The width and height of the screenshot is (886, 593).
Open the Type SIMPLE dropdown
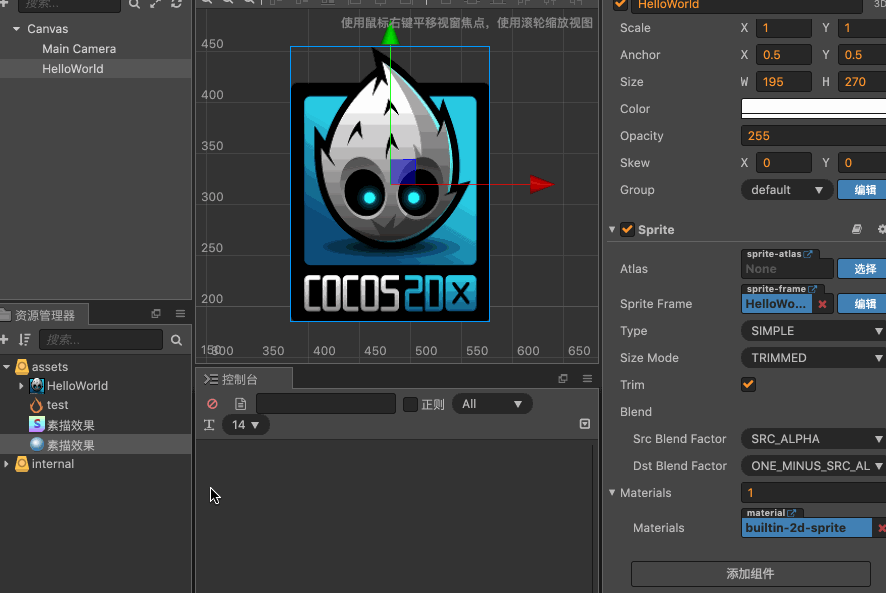[813, 331]
